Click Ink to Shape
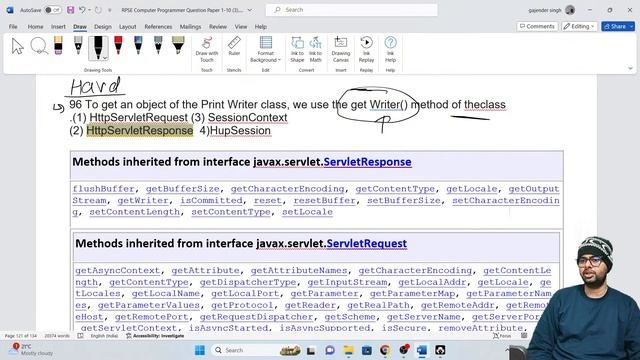This screenshot has height=360, width=640. tap(297, 49)
